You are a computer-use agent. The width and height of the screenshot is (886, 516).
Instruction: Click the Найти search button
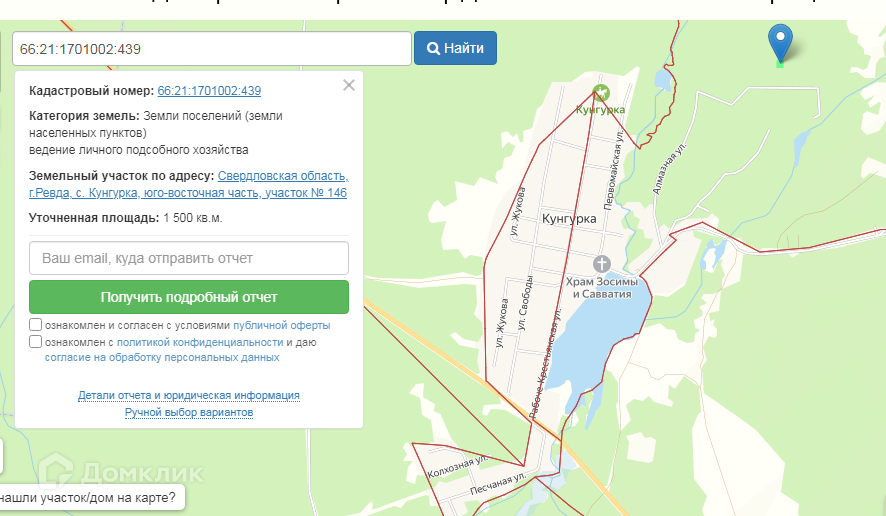click(455, 48)
